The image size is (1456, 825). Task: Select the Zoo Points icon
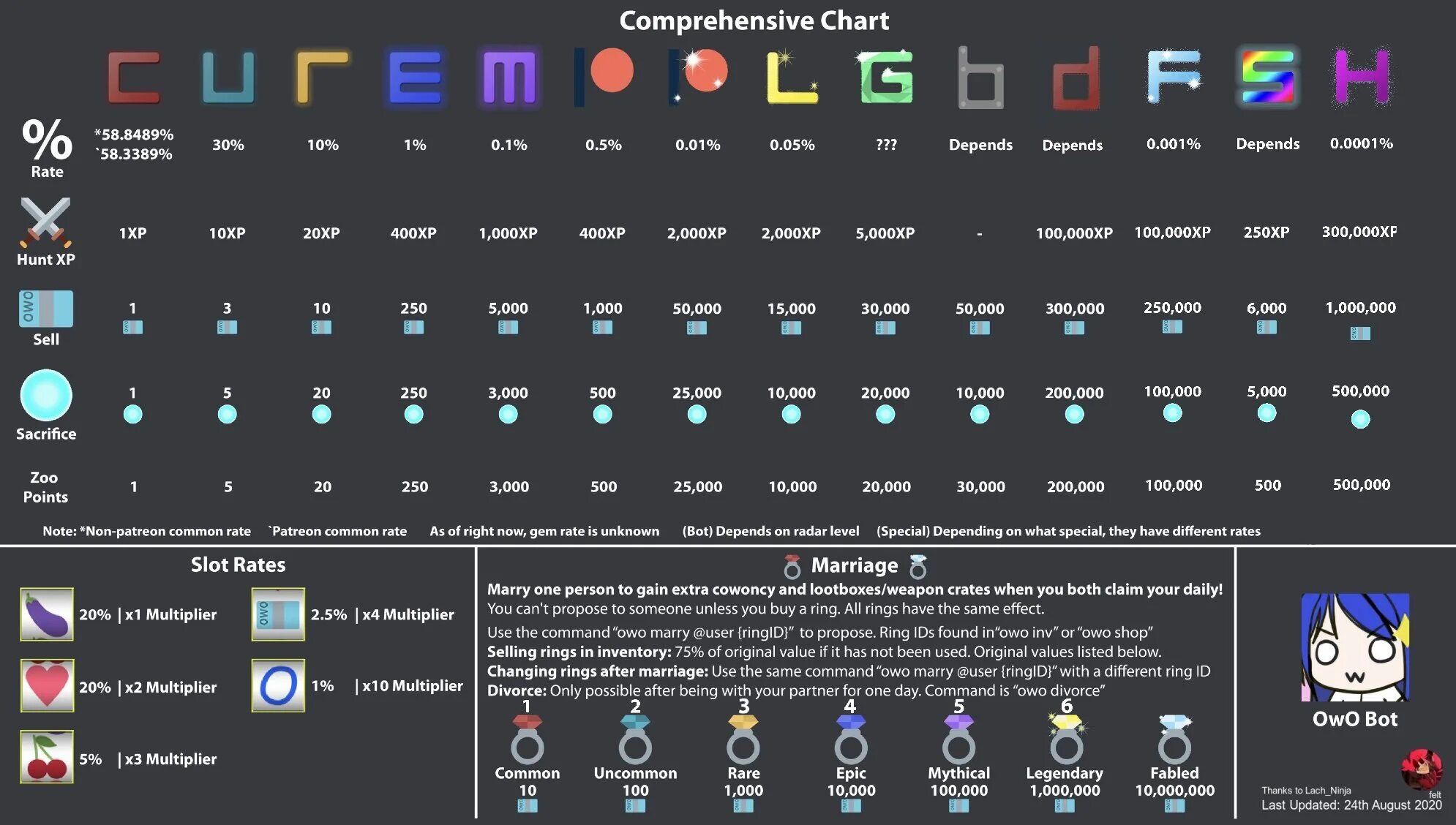tap(47, 485)
